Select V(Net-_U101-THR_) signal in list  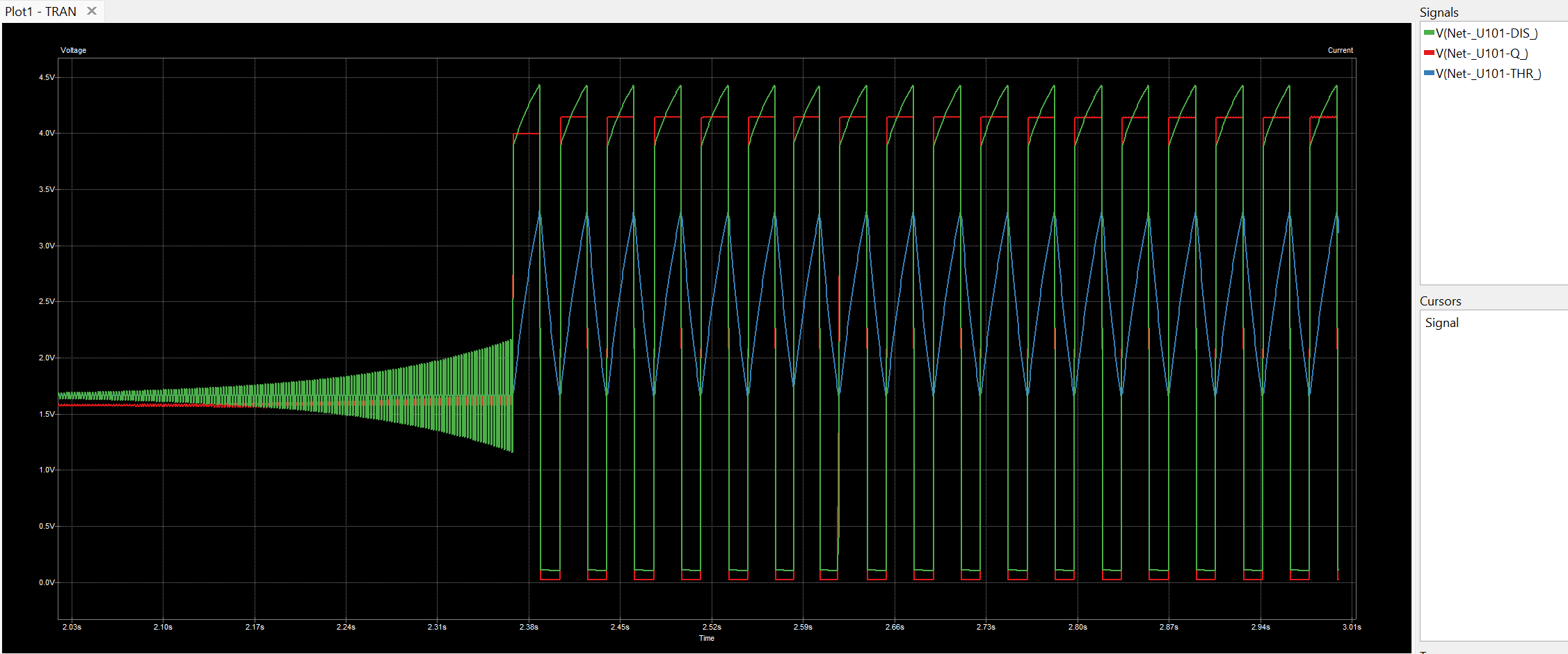1489,74
